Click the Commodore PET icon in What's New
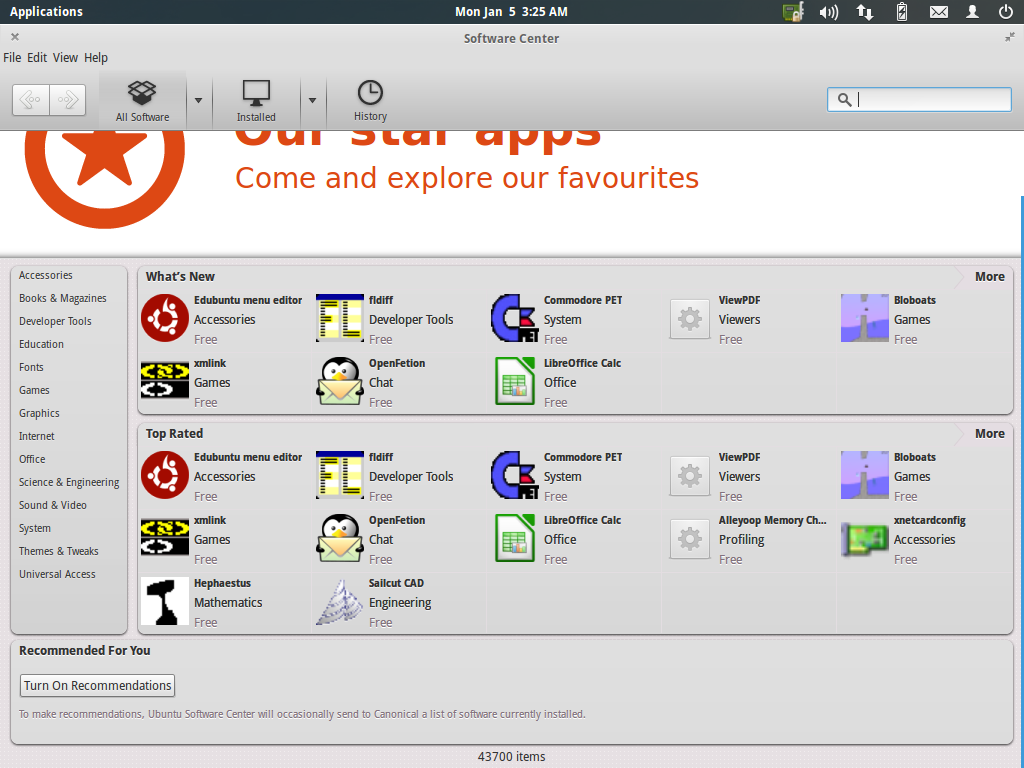 coord(515,318)
